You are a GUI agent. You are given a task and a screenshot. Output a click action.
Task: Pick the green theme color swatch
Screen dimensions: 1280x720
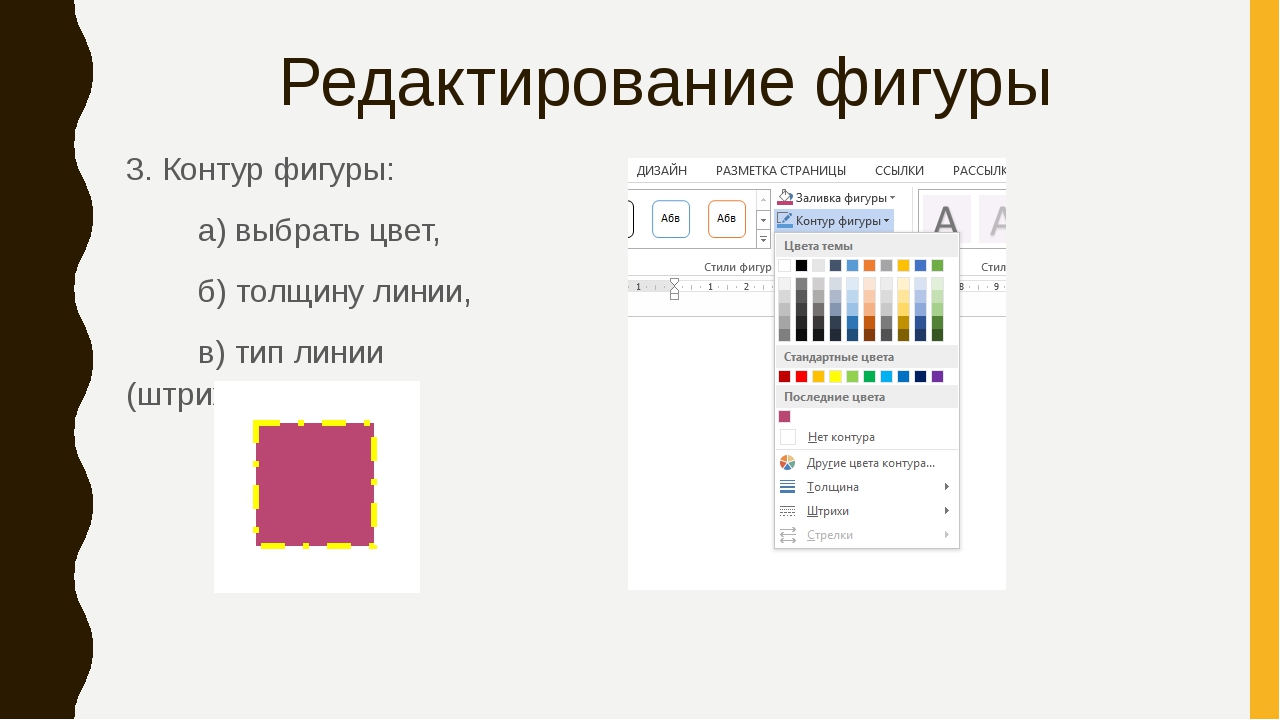[938, 265]
